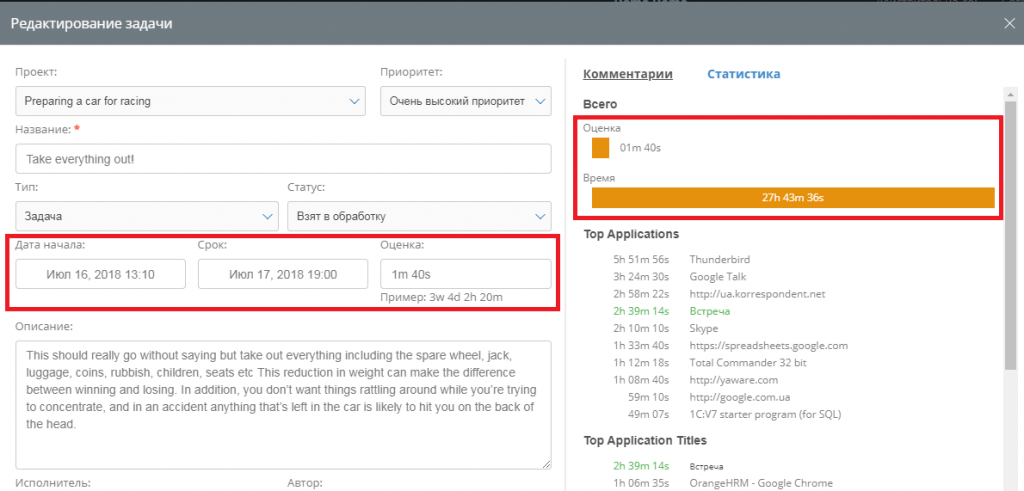Expand the Priority dropdown
Screen dimensions: 1024x491
[x=465, y=101]
